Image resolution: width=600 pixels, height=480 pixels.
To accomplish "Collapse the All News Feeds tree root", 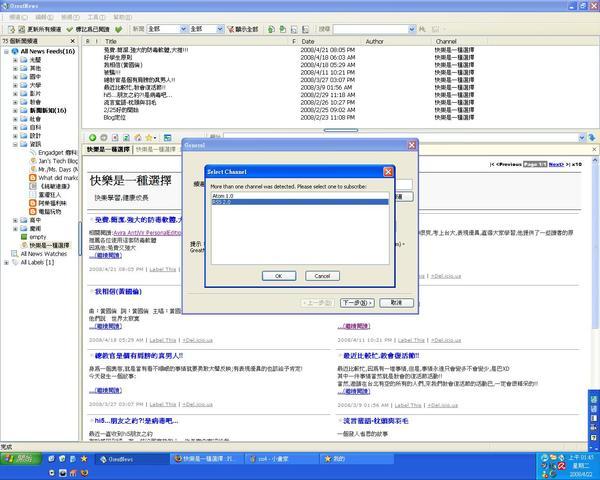I will (7, 51).
